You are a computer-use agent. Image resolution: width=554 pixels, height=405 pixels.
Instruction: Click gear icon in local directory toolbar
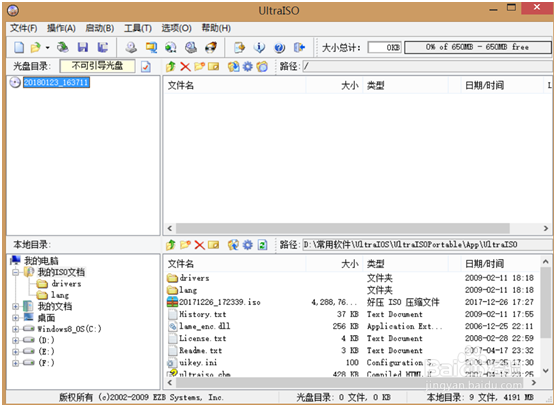coord(248,245)
